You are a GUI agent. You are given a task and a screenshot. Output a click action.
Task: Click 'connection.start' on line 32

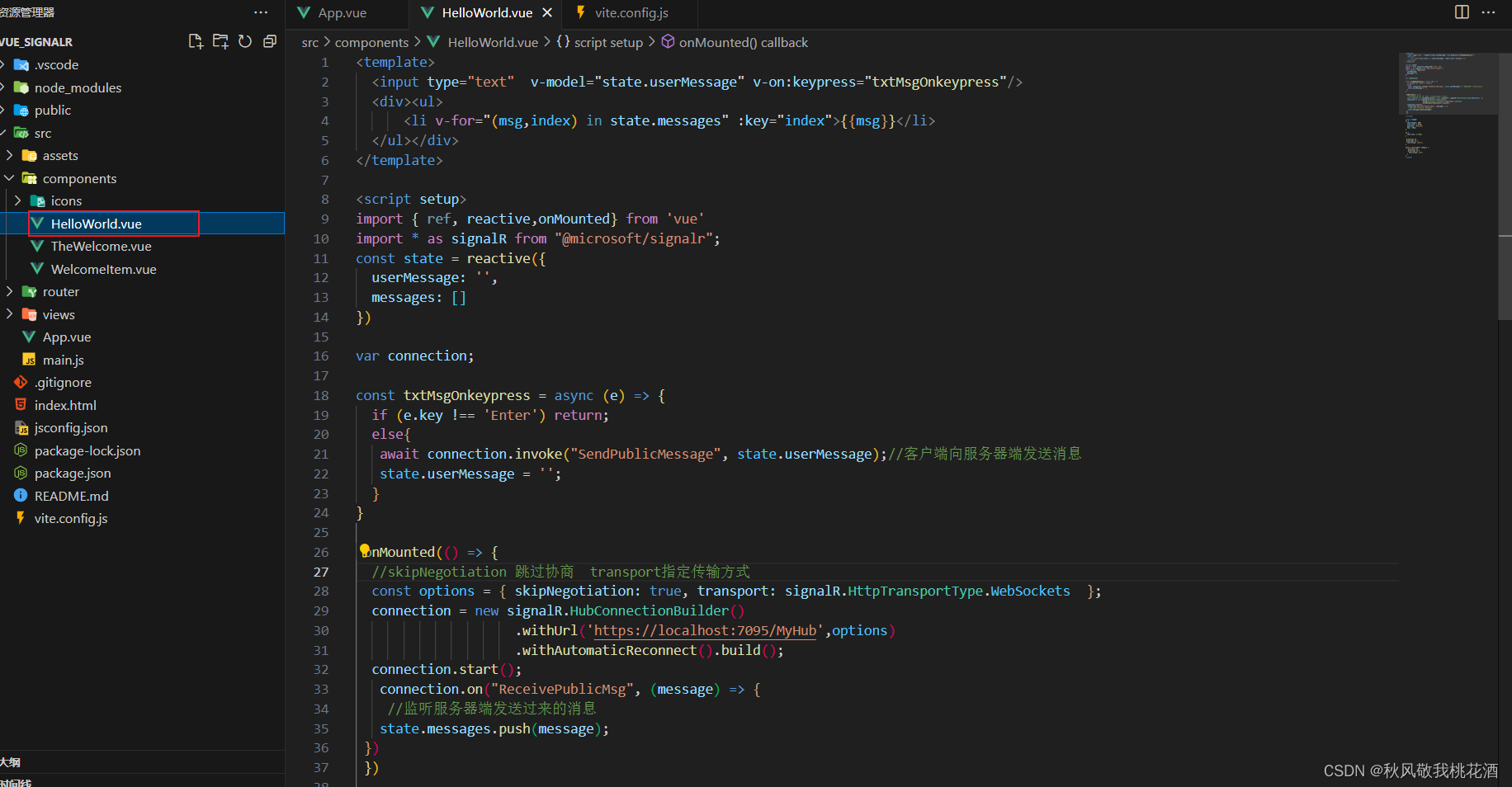[435, 669]
